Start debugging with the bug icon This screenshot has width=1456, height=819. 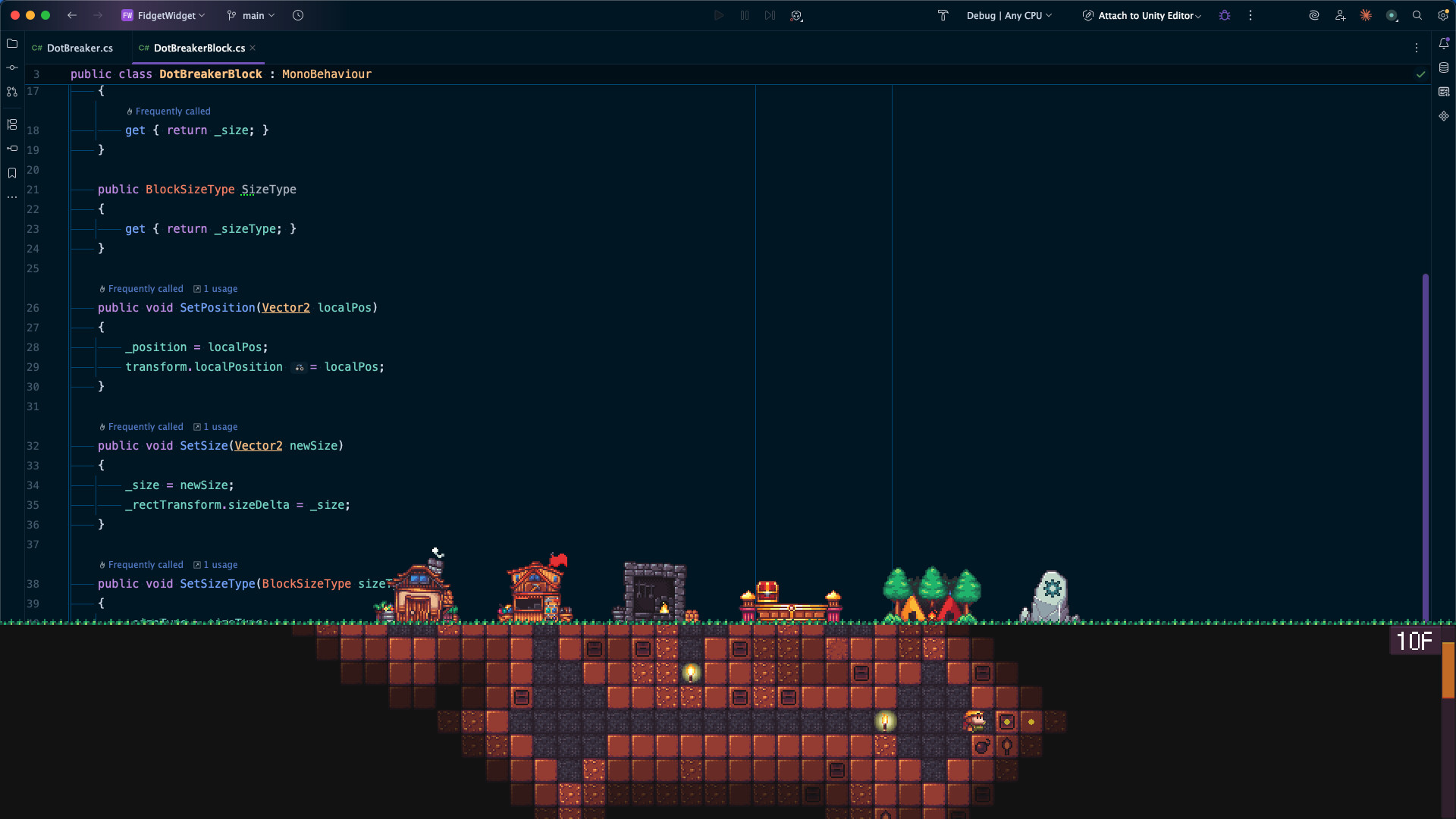coord(1225,15)
